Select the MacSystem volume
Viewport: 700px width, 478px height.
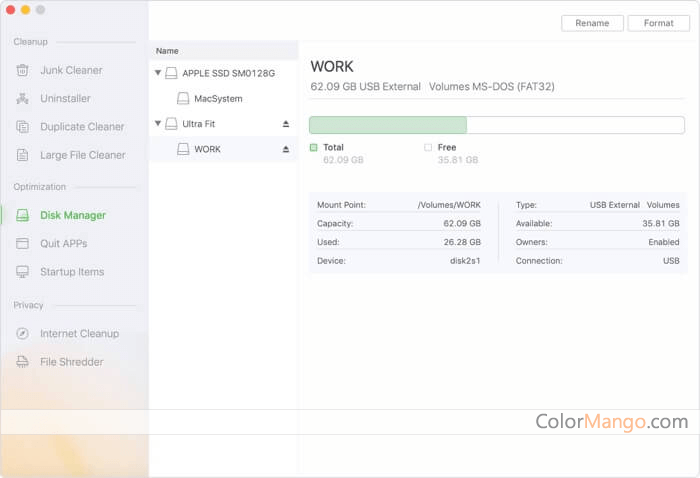click(217, 99)
